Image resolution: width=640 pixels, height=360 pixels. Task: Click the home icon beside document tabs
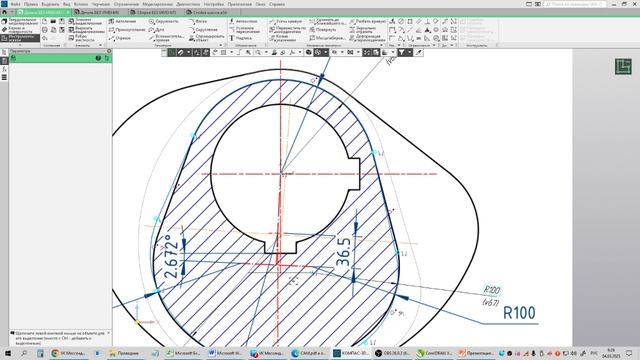click(x=4, y=12)
